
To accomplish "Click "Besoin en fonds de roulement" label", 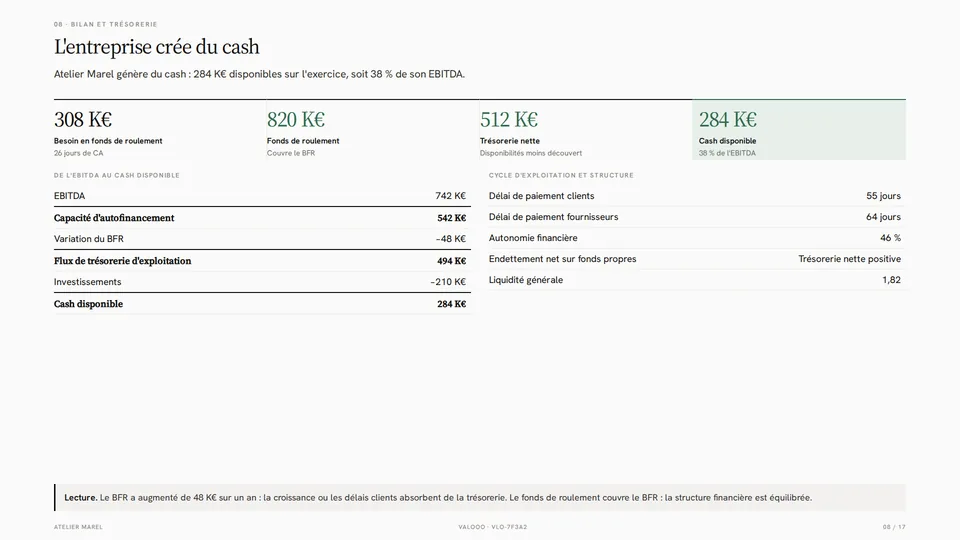I will coord(108,141).
